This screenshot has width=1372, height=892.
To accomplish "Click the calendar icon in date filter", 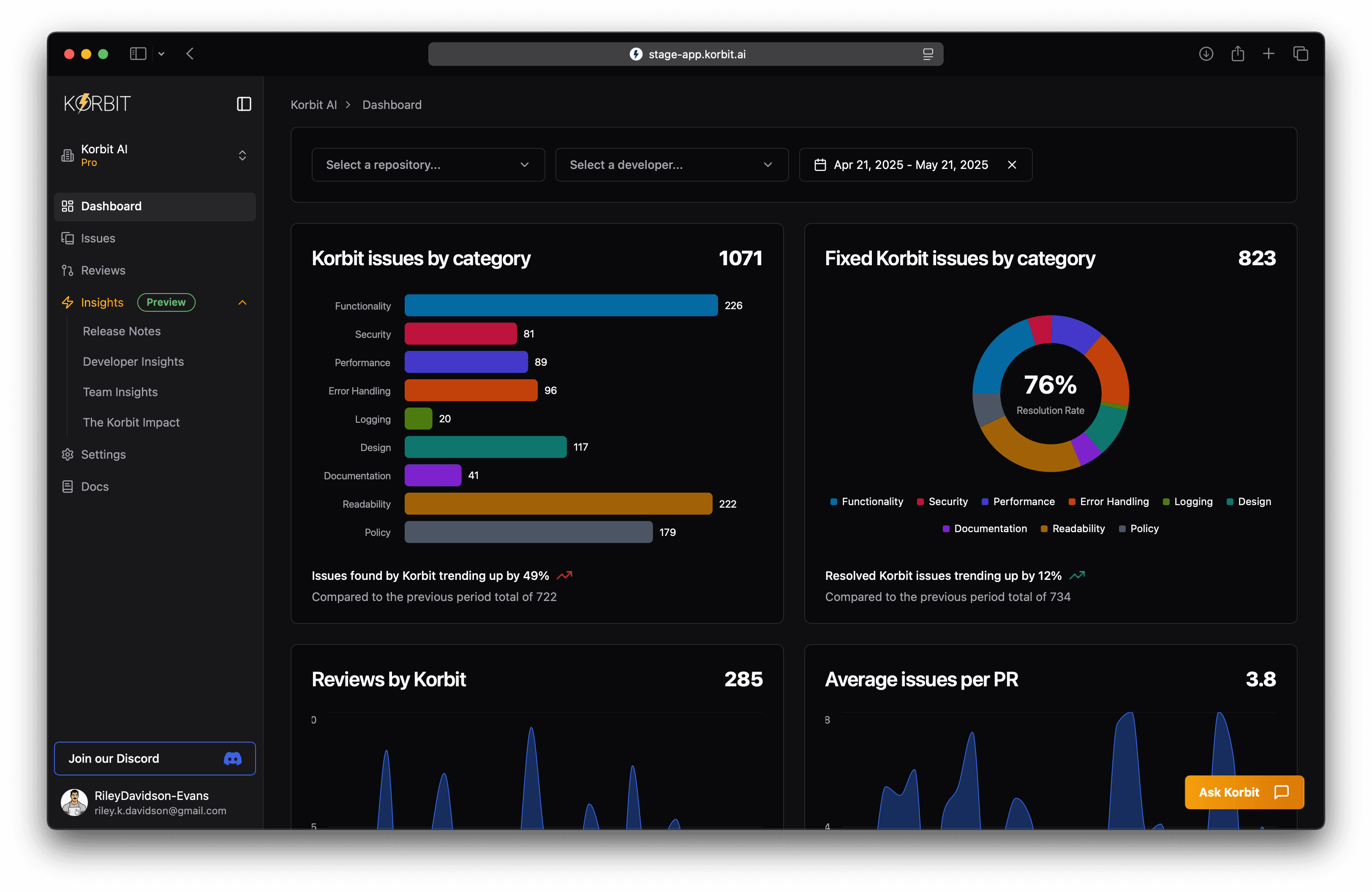I will (820, 165).
